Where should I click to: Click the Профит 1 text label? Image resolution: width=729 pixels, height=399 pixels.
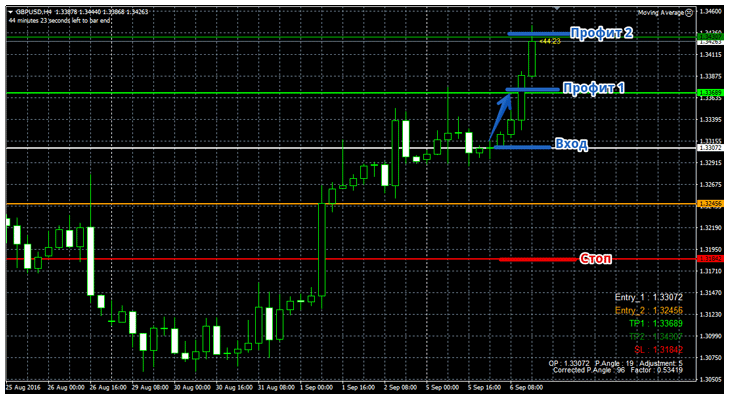coord(593,88)
